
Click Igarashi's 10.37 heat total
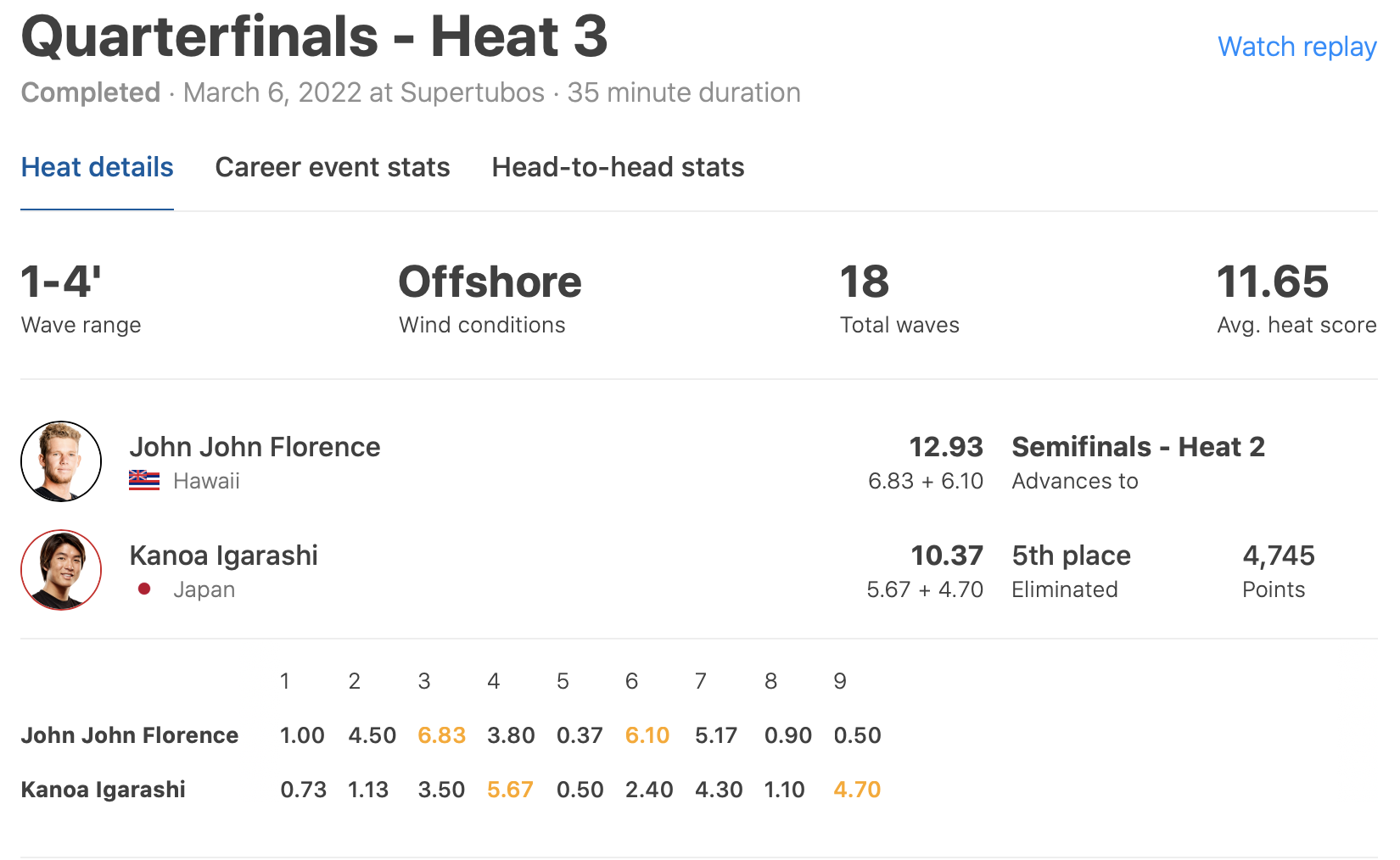(947, 556)
